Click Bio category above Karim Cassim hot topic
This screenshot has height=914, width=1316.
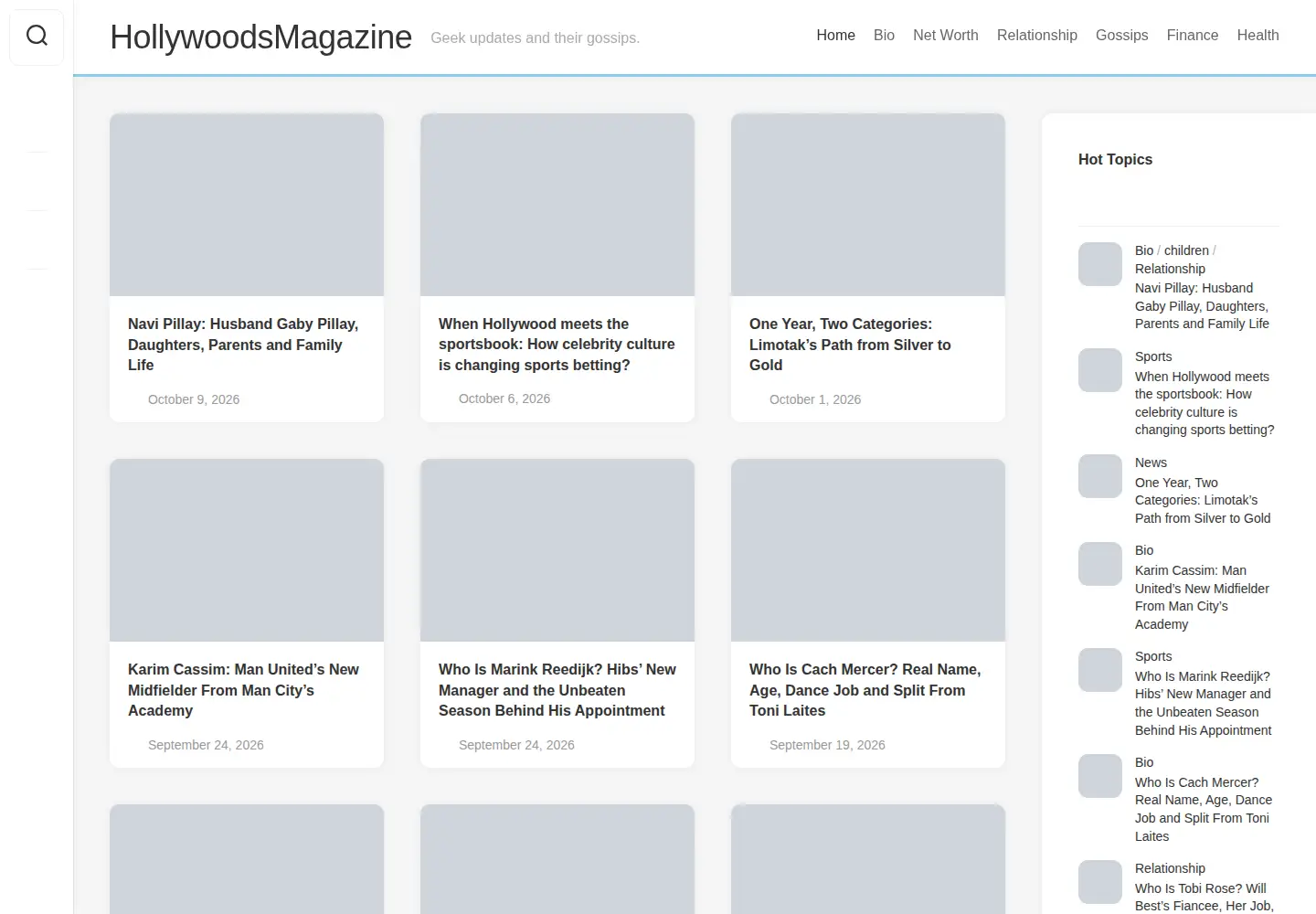1144,550
